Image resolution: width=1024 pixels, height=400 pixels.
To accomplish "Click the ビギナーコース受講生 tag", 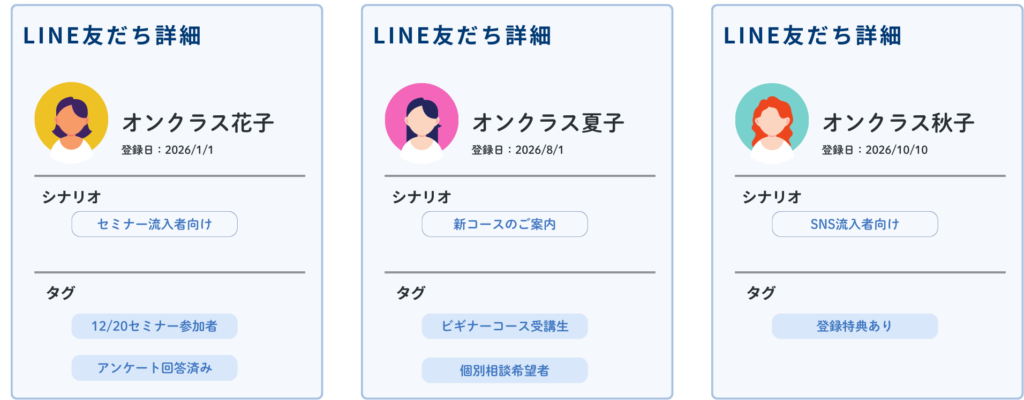I will (504, 326).
